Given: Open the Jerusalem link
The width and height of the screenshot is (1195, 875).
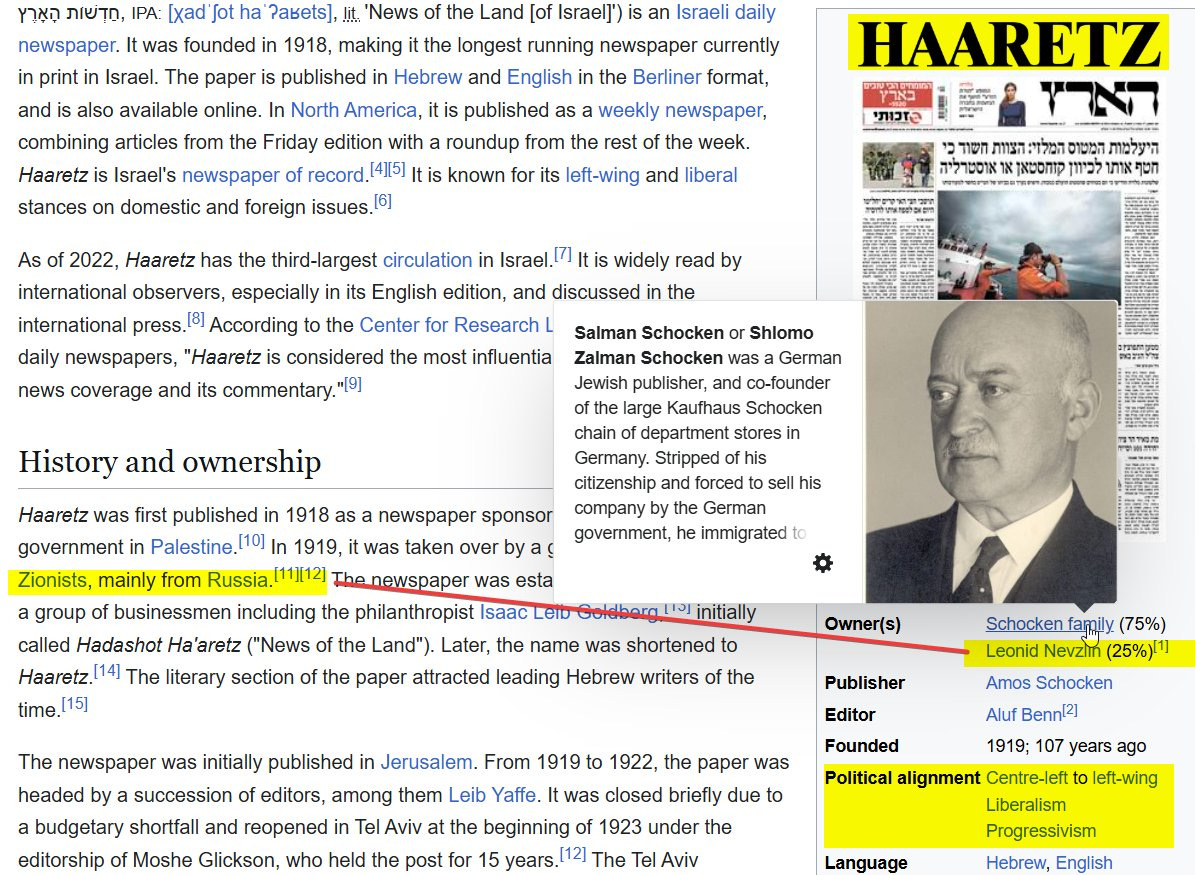Looking at the screenshot, I should tap(426, 762).
